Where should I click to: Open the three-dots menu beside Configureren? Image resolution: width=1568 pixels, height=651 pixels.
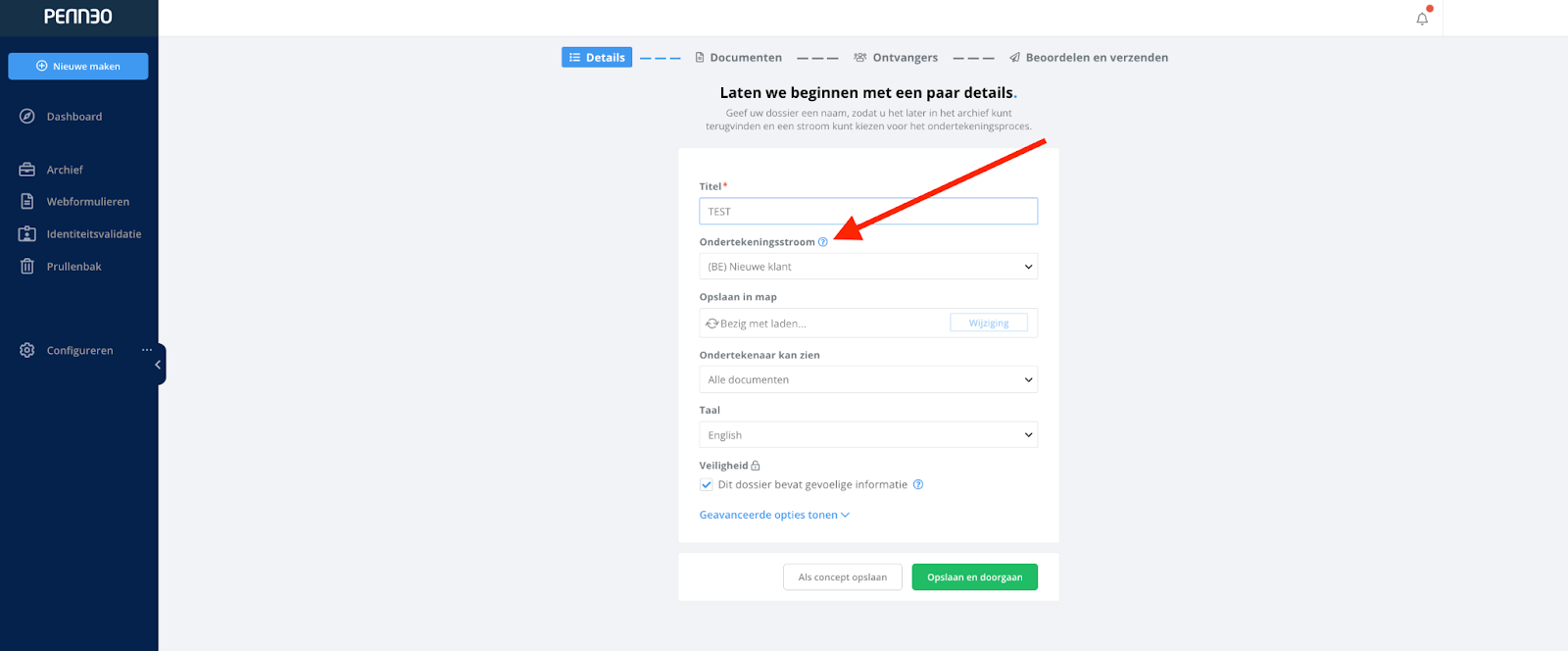[147, 350]
